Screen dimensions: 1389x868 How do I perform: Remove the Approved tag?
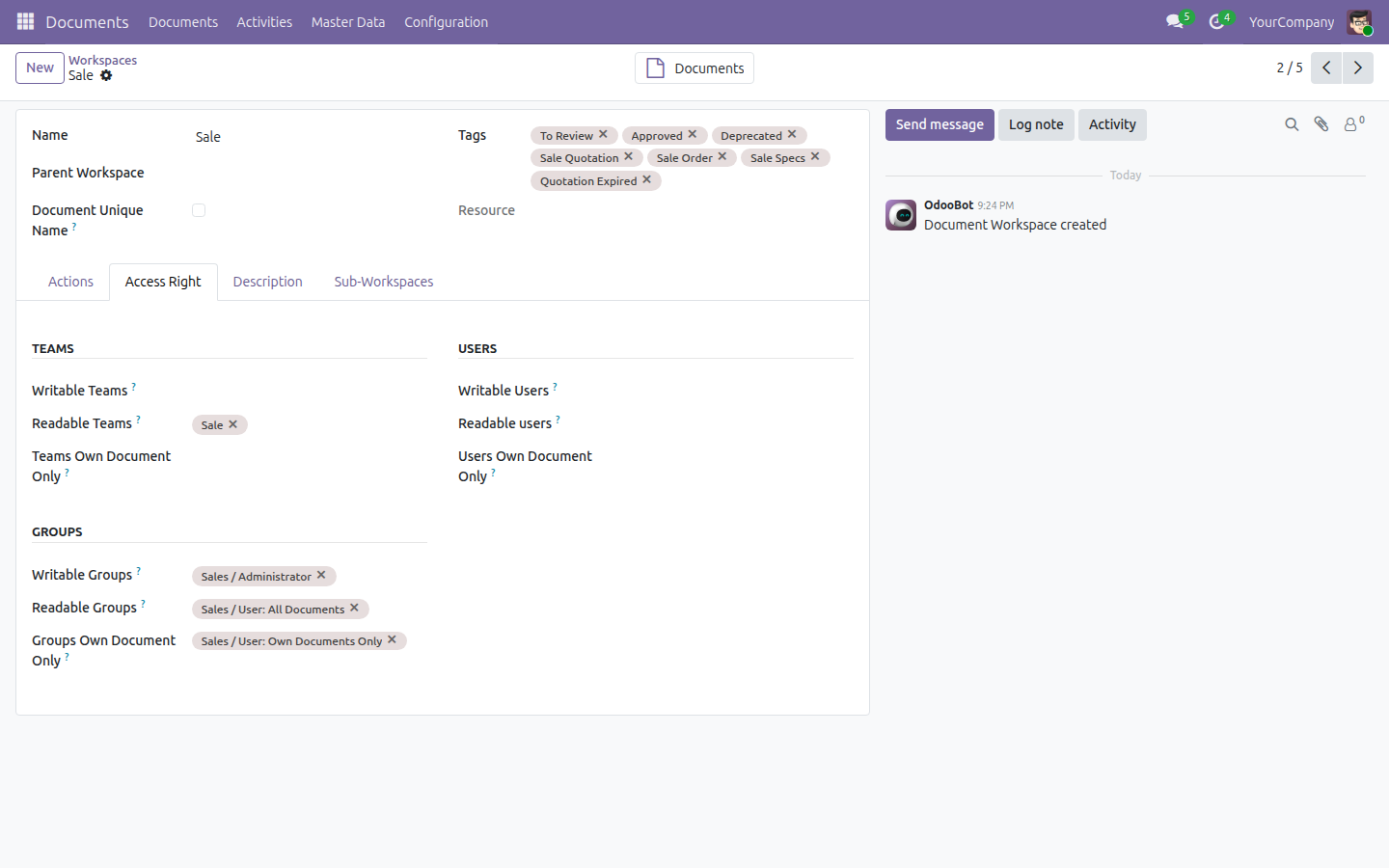[693, 135]
